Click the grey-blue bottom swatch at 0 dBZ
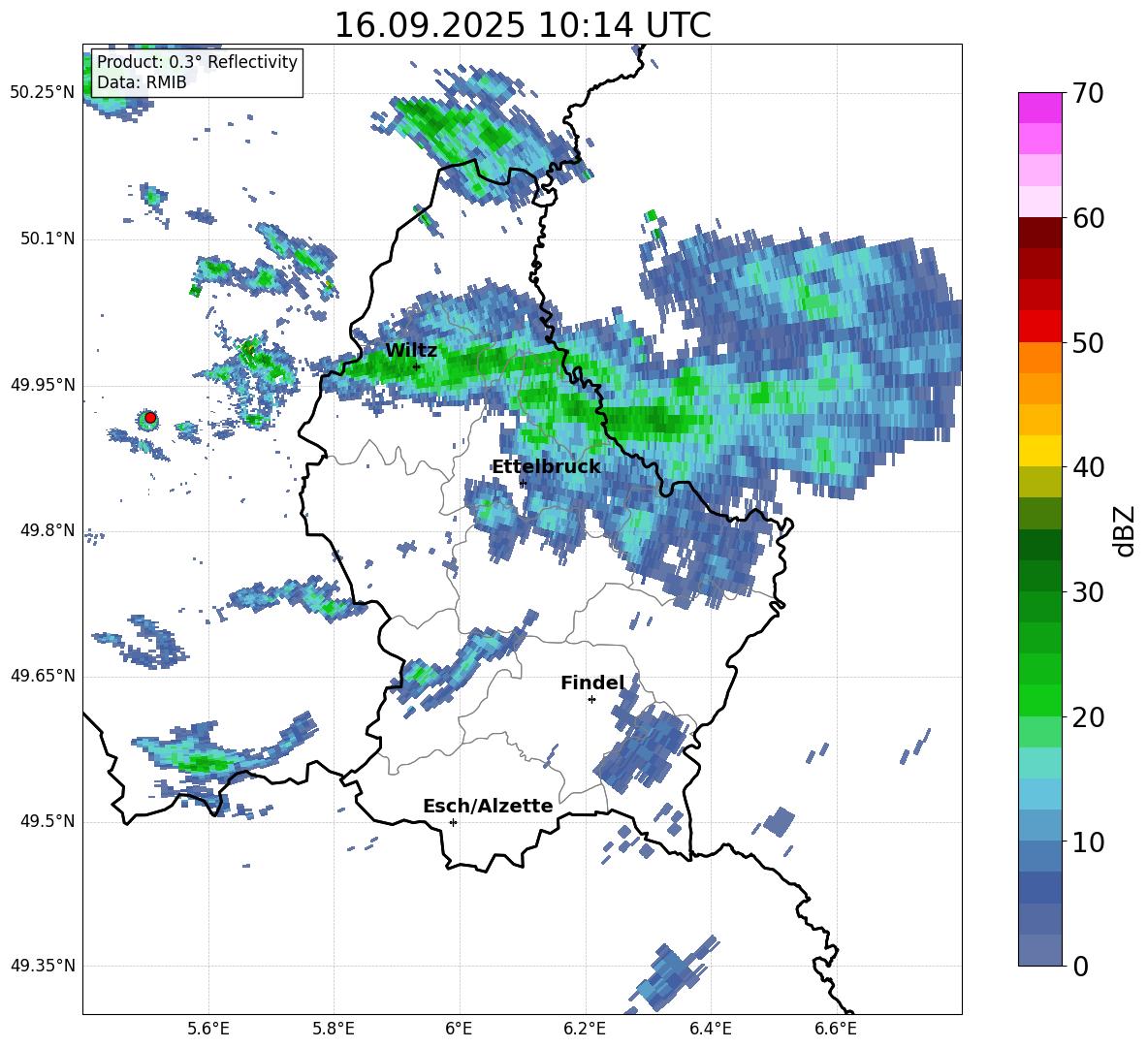Image resolution: width=1148 pixels, height=1048 pixels. click(x=1039, y=950)
